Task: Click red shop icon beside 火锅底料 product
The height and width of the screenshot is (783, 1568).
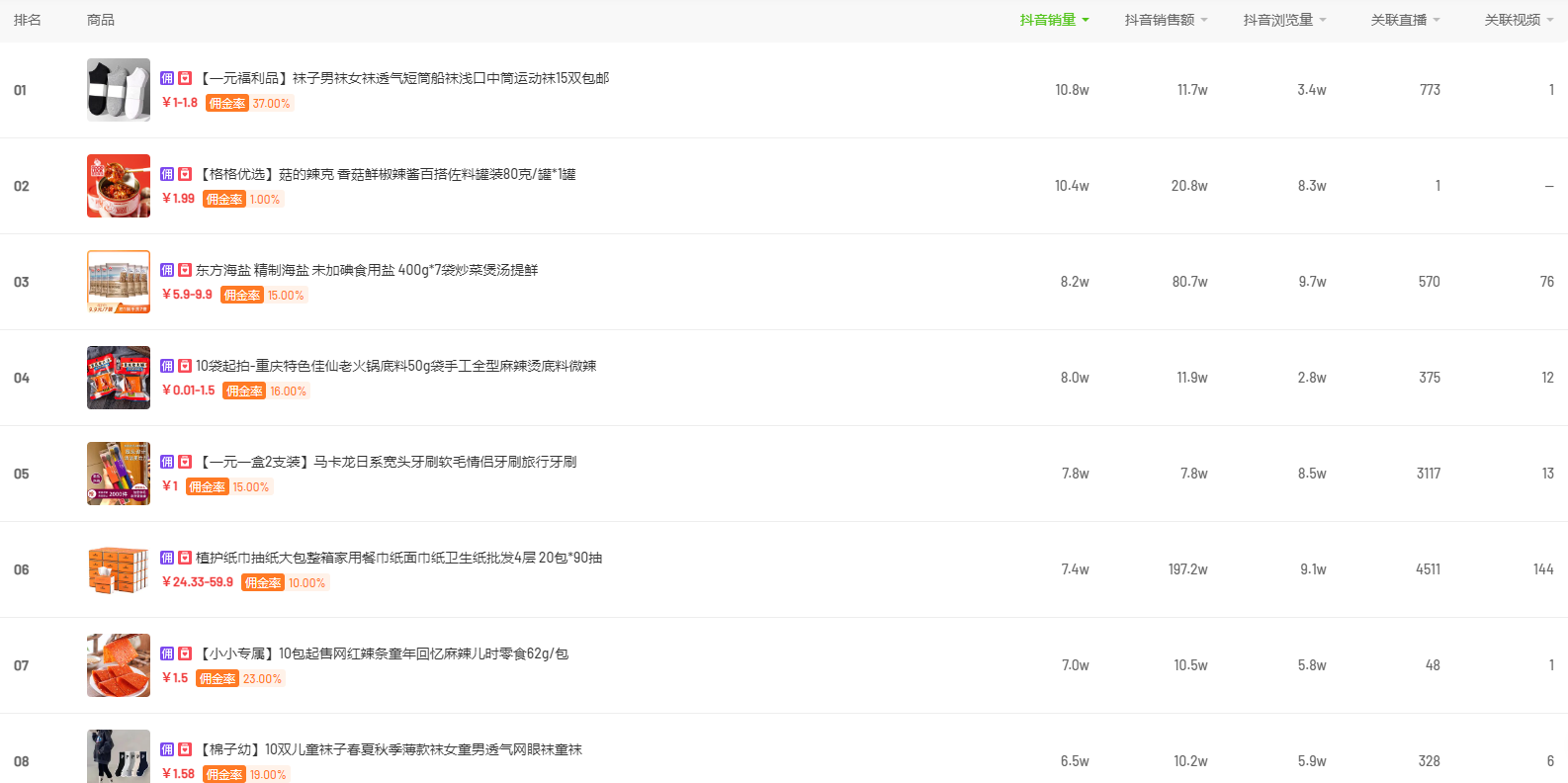Action: [x=185, y=366]
